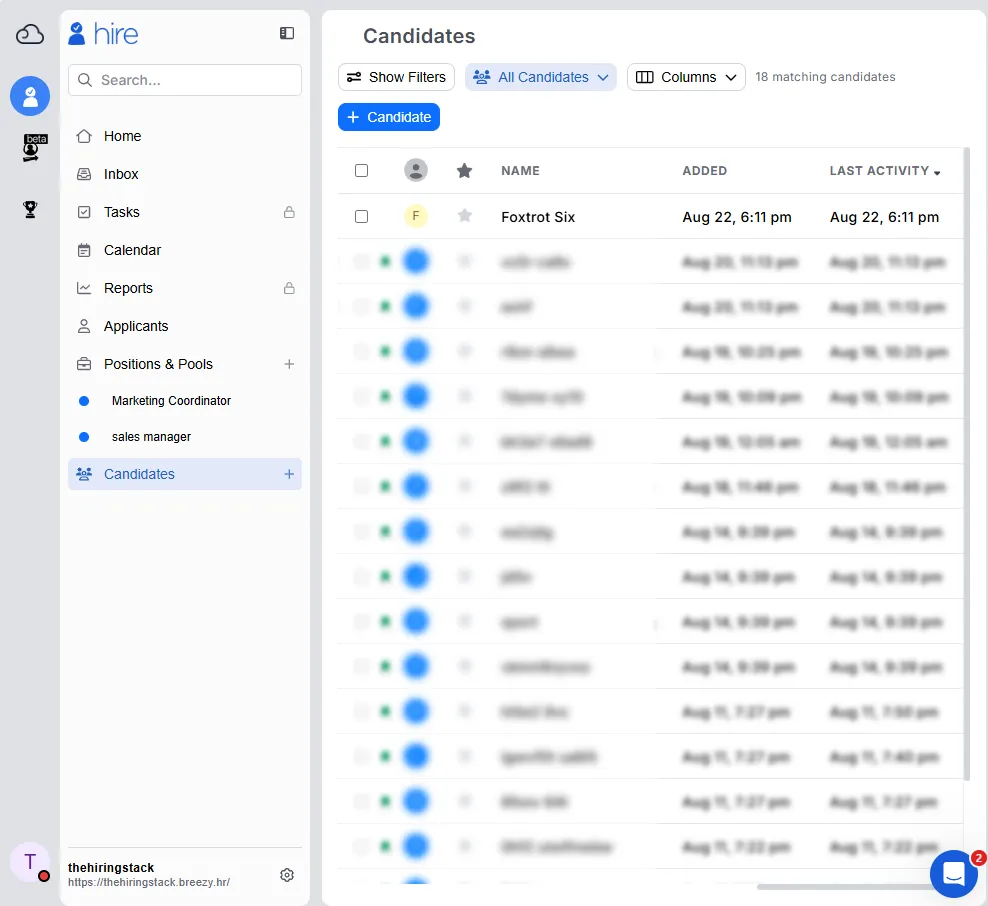
Task: Collapse the sidebar with the panel icon
Action: pos(287,33)
